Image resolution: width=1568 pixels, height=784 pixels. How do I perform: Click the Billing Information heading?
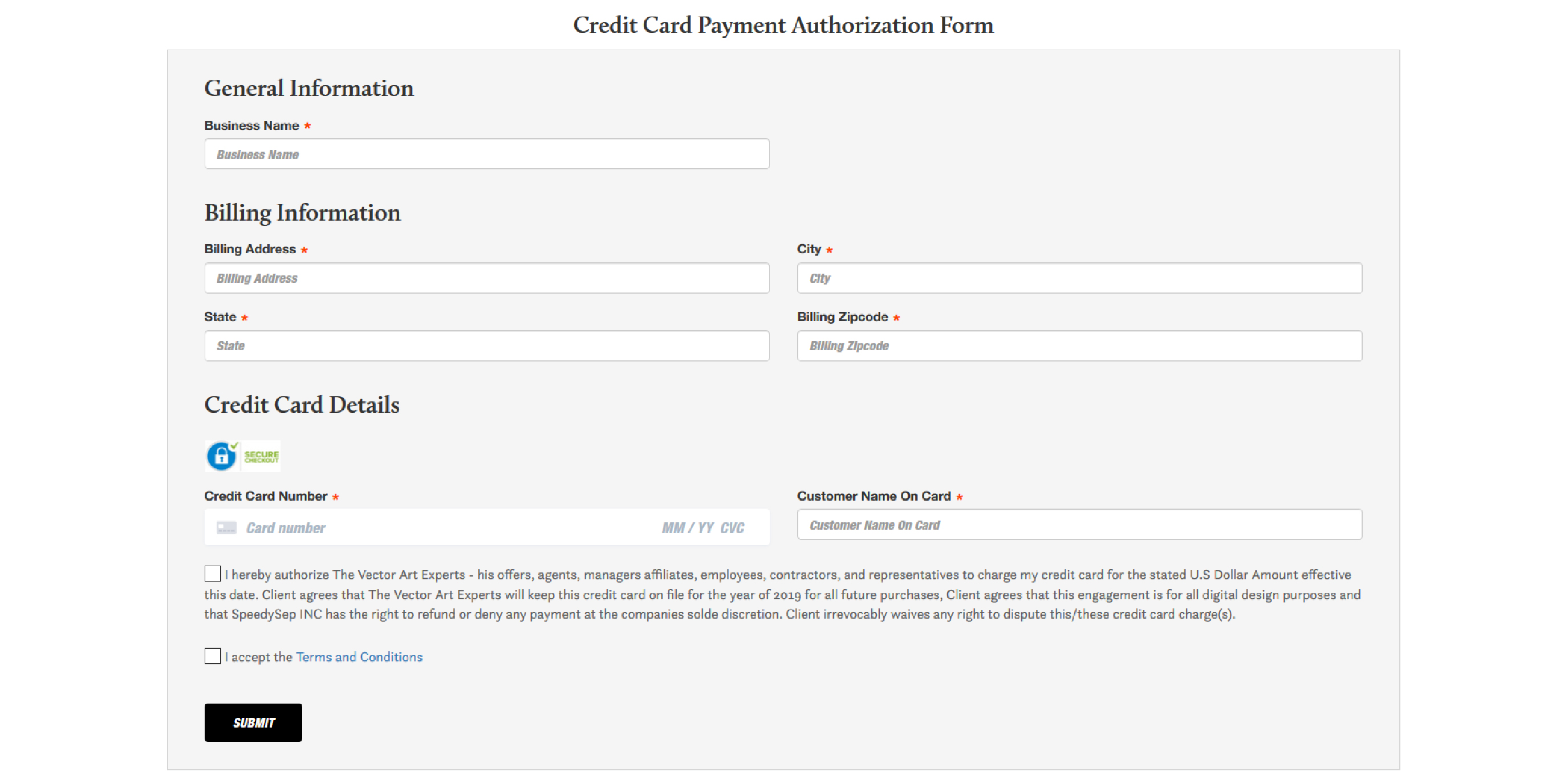303,213
